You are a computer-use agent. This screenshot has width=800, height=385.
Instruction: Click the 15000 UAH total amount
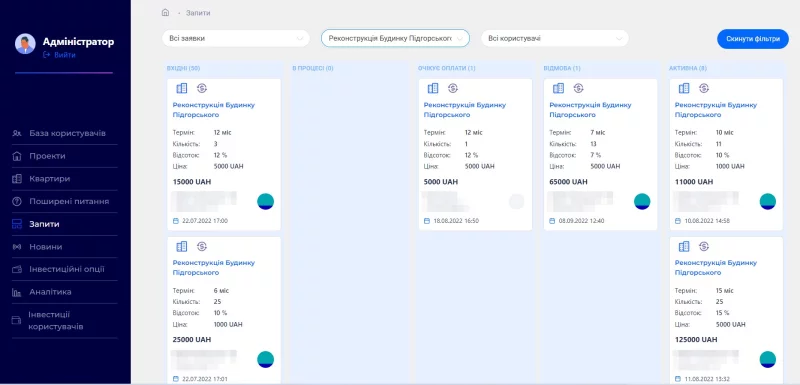(x=192, y=182)
